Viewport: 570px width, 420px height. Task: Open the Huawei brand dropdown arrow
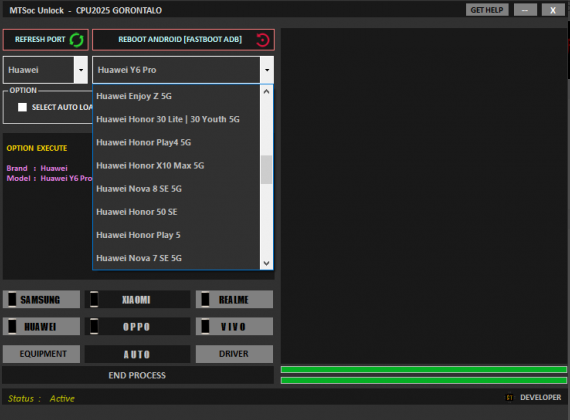81,70
